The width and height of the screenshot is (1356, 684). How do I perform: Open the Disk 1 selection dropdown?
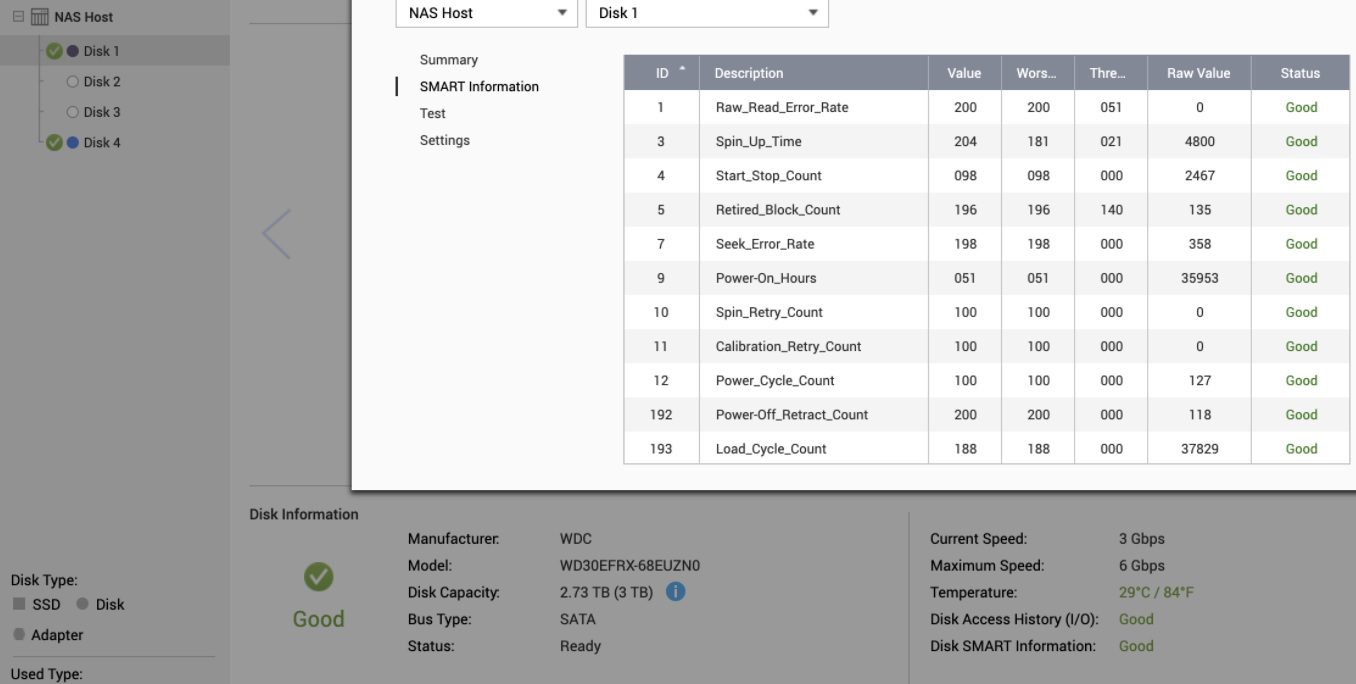click(x=706, y=13)
